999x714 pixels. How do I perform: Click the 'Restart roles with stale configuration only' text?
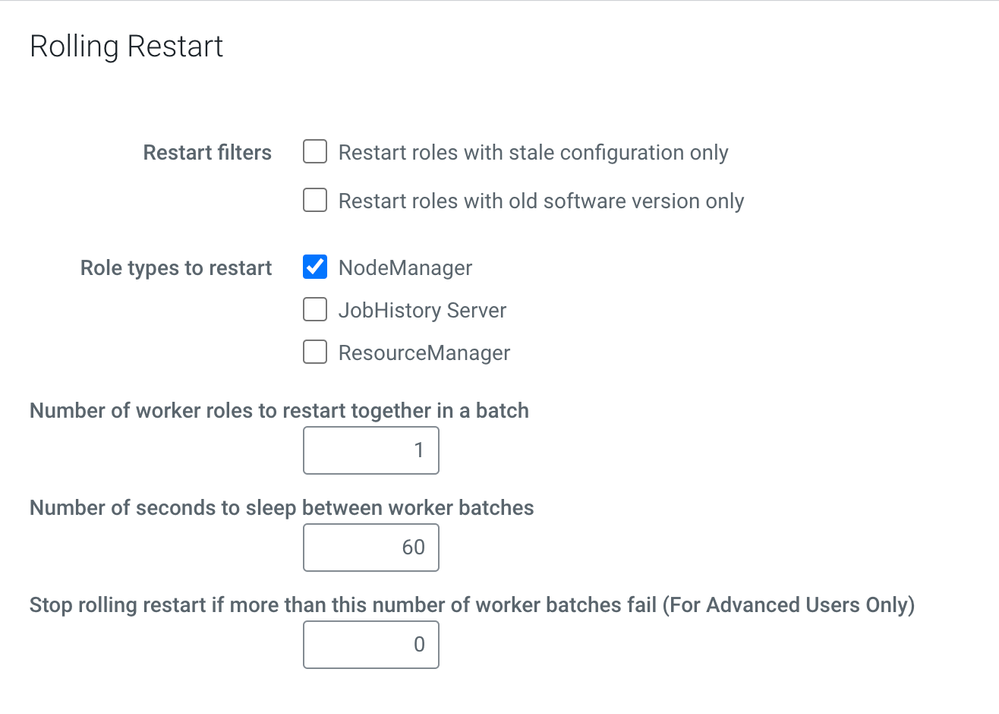[x=533, y=153]
